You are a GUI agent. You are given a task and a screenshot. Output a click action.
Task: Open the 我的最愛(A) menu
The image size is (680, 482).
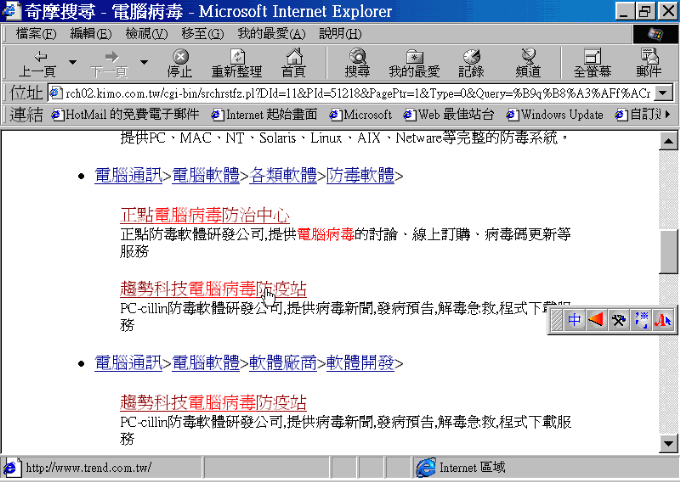[271, 33]
